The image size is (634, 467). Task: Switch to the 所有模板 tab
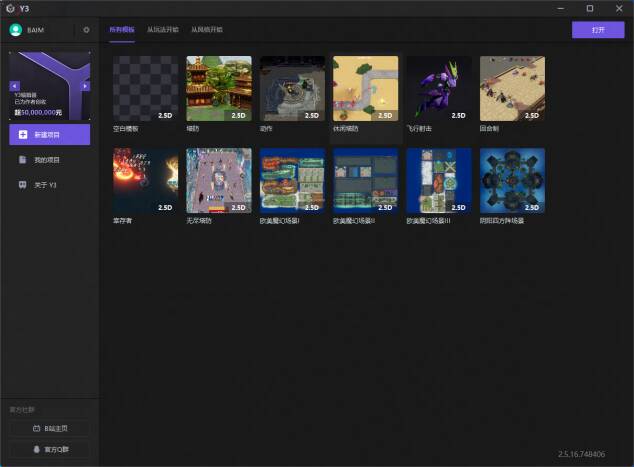(121, 30)
